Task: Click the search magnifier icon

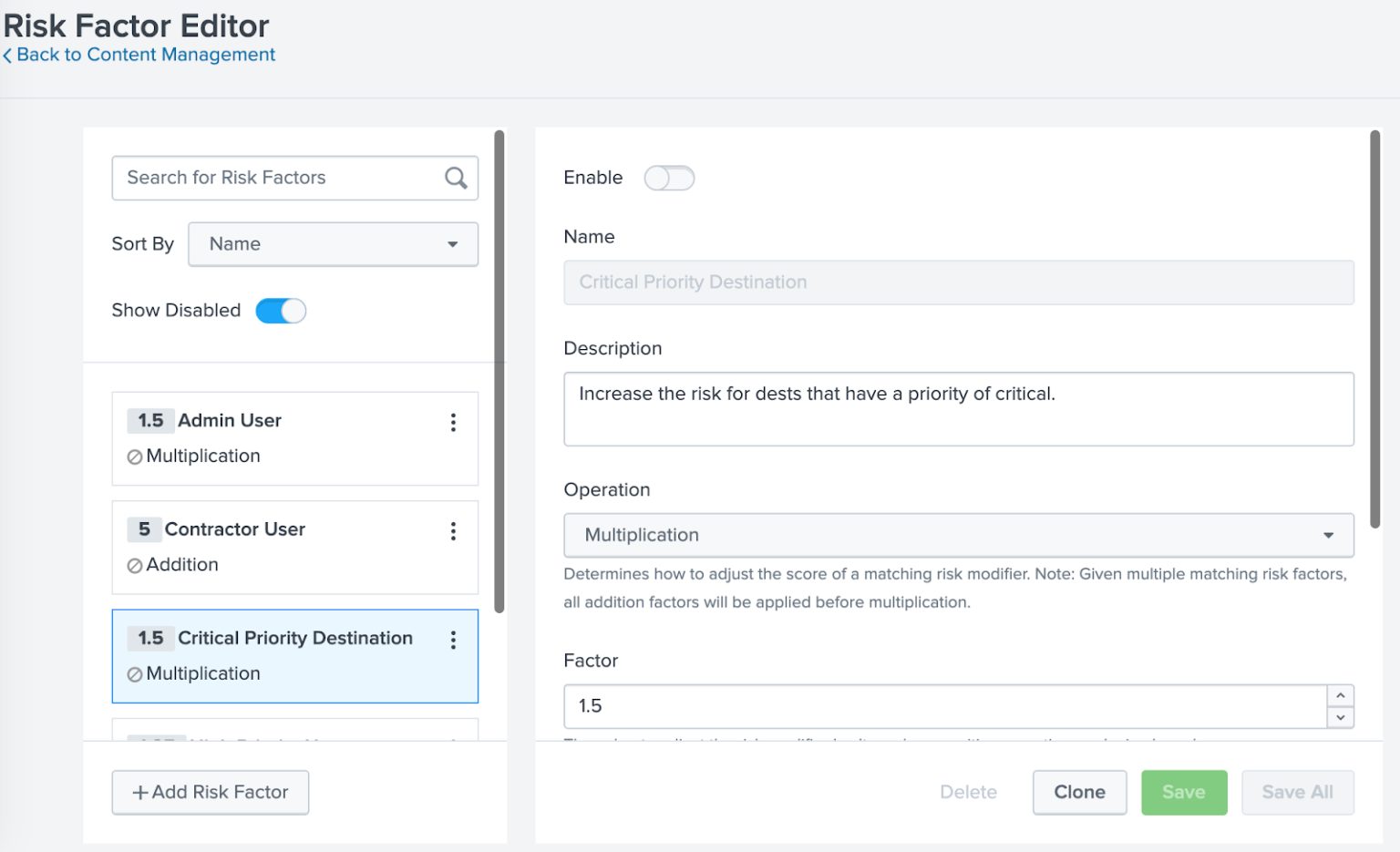Action: pyautogui.click(x=456, y=178)
